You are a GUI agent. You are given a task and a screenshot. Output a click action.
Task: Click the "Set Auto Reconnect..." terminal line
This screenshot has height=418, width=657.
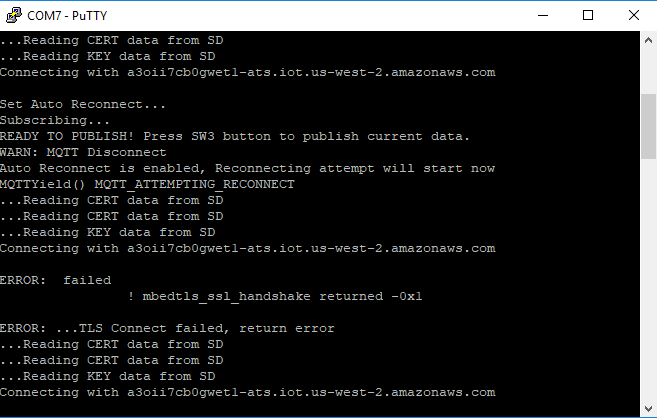point(83,104)
